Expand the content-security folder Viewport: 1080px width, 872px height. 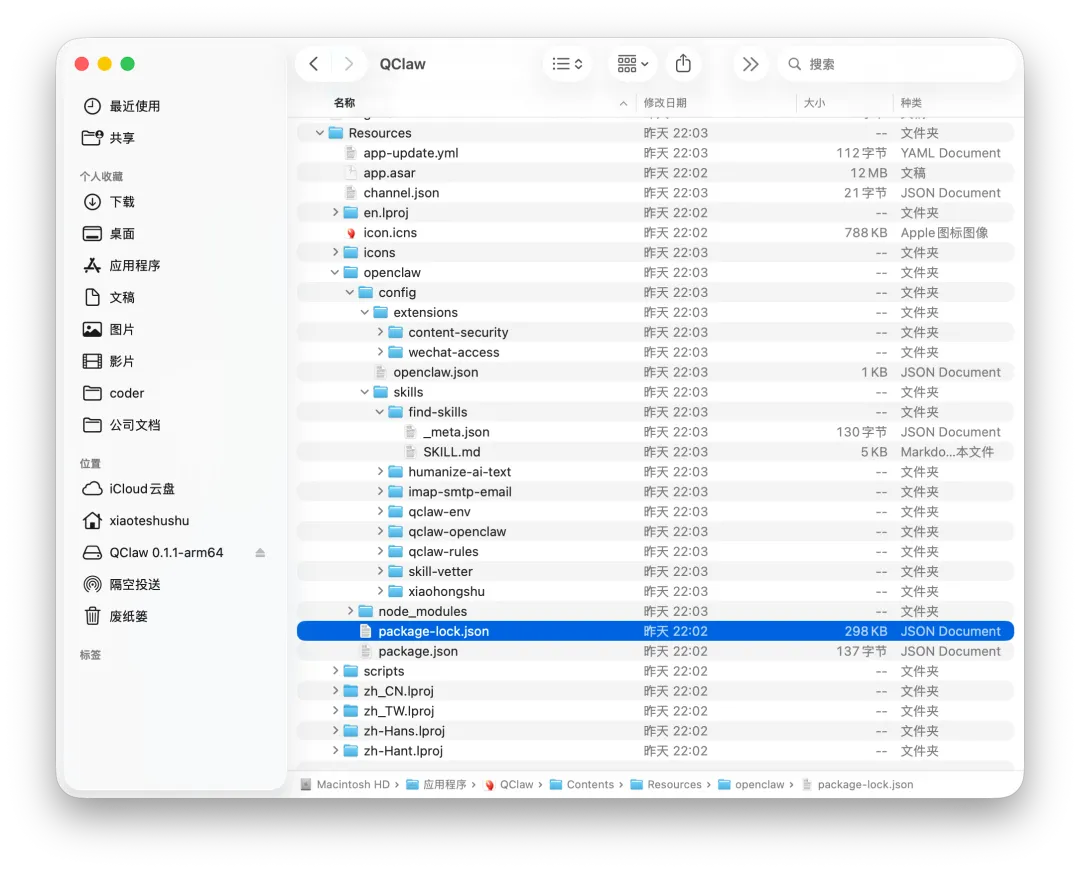pos(380,332)
